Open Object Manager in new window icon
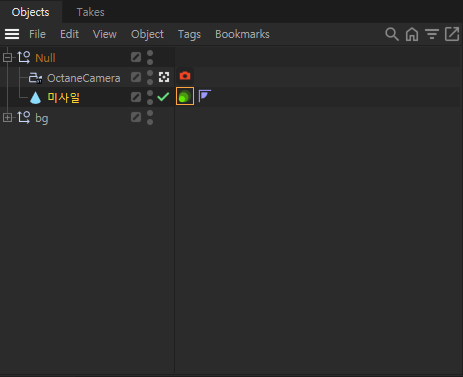The width and height of the screenshot is (463, 377). tap(452, 34)
